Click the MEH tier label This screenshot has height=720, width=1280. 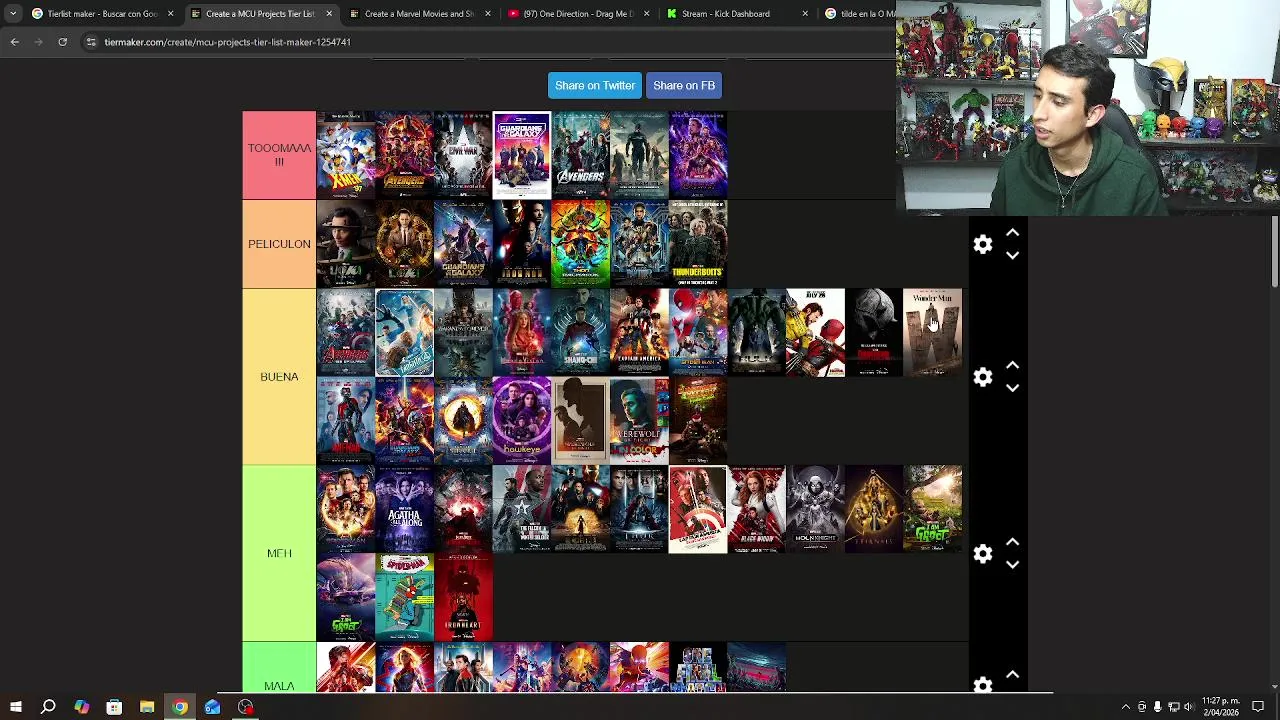[279, 553]
